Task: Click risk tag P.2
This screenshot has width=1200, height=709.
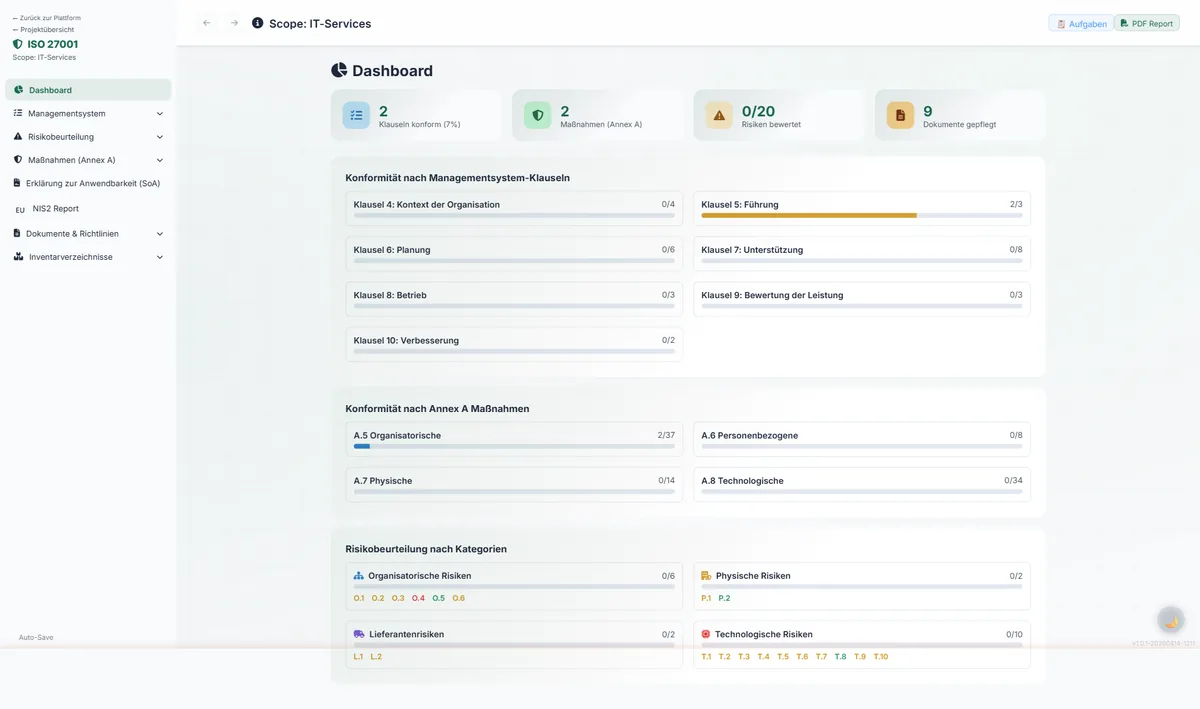Action: point(724,598)
